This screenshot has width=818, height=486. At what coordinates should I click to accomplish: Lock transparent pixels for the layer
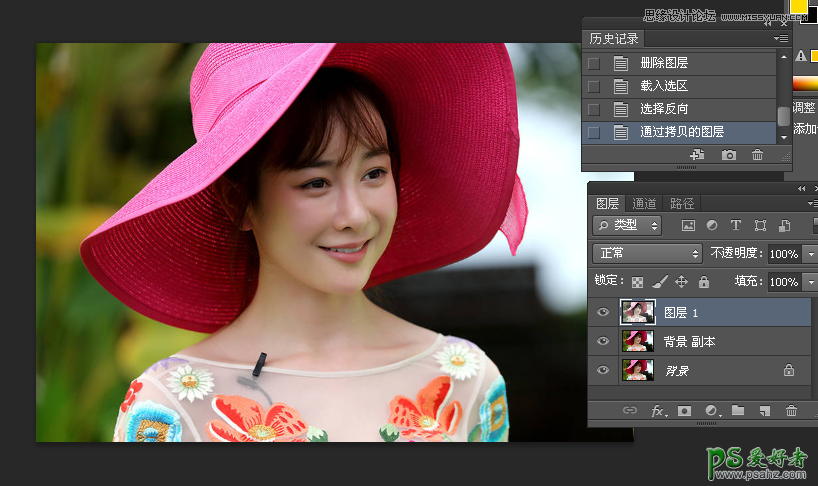[x=636, y=282]
